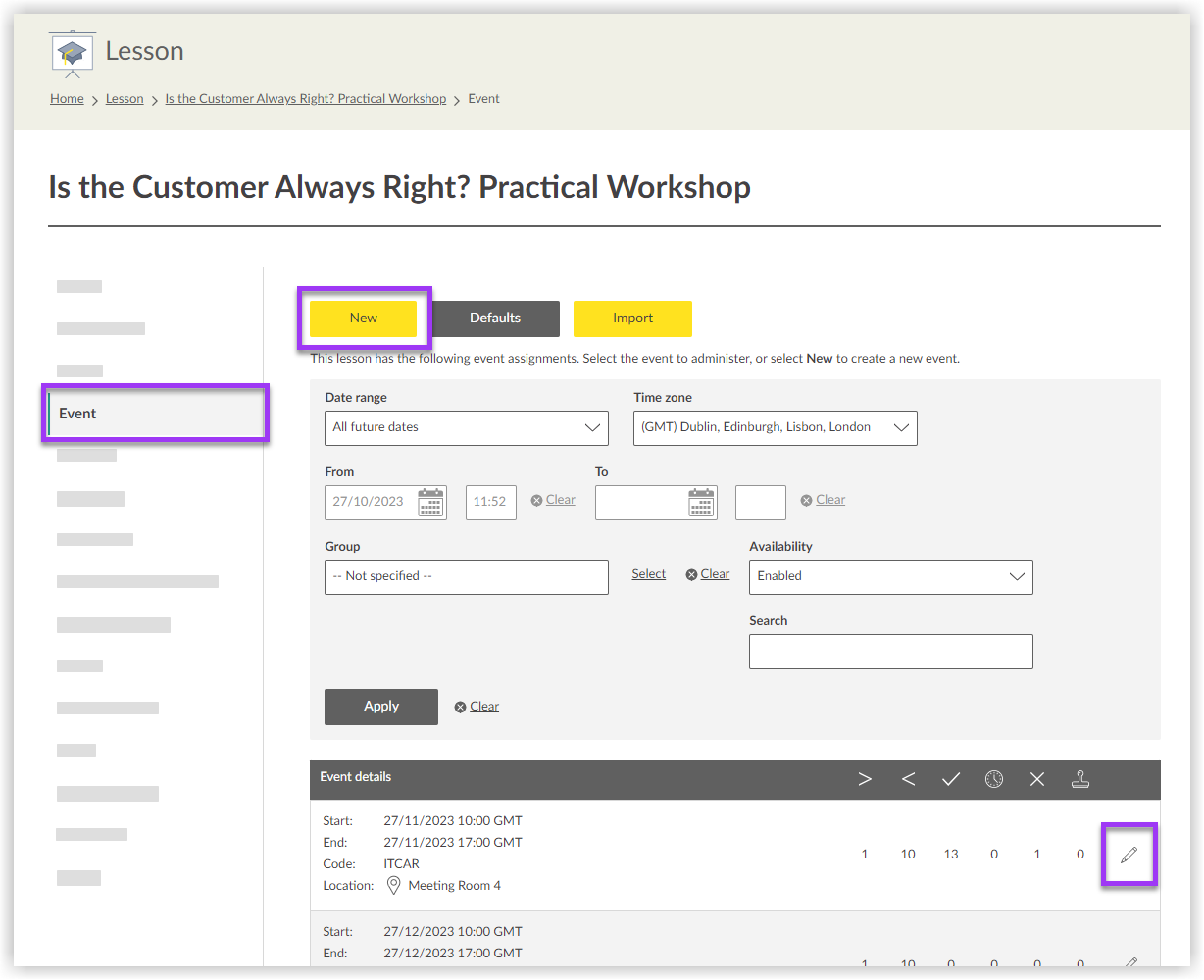Click the Select link beside Group field
The image size is (1204, 980).
pos(648,574)
